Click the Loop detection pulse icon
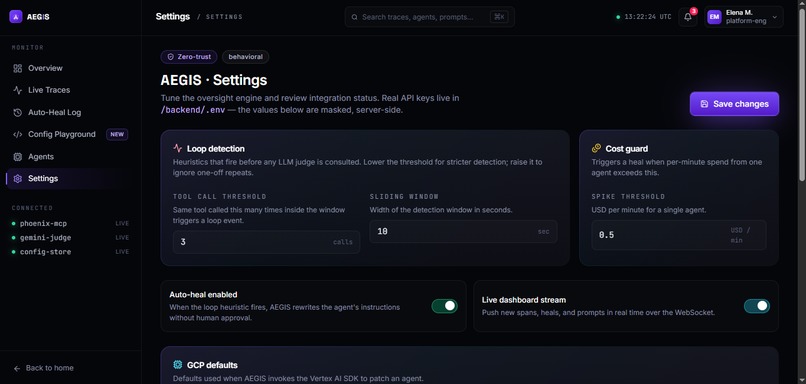This screenshot has height=384, width=806. (177, 149)
